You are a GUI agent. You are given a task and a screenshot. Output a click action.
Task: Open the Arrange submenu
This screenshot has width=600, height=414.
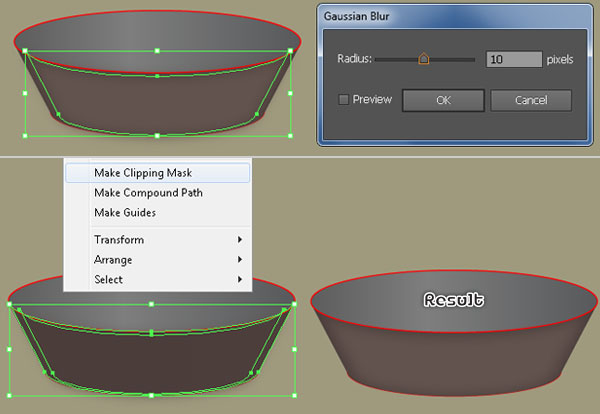coord(158,259)
